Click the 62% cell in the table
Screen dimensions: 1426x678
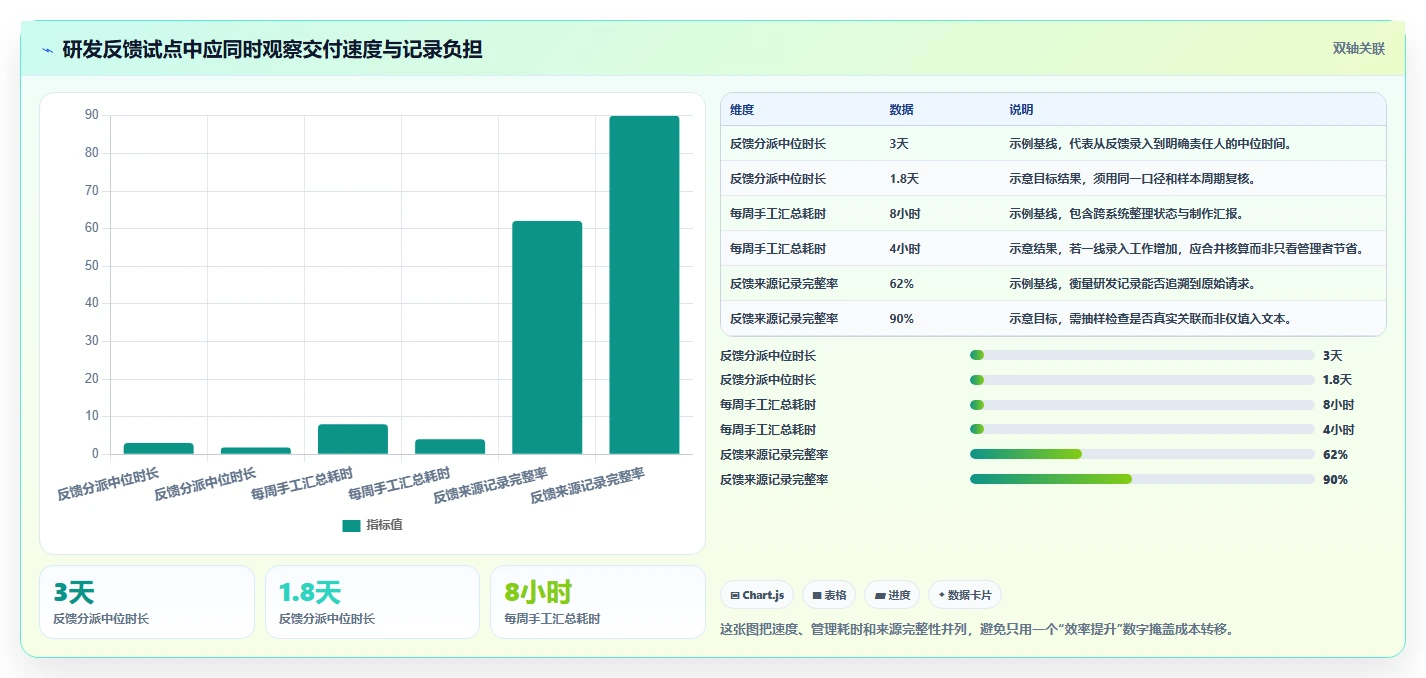point(901,284)
